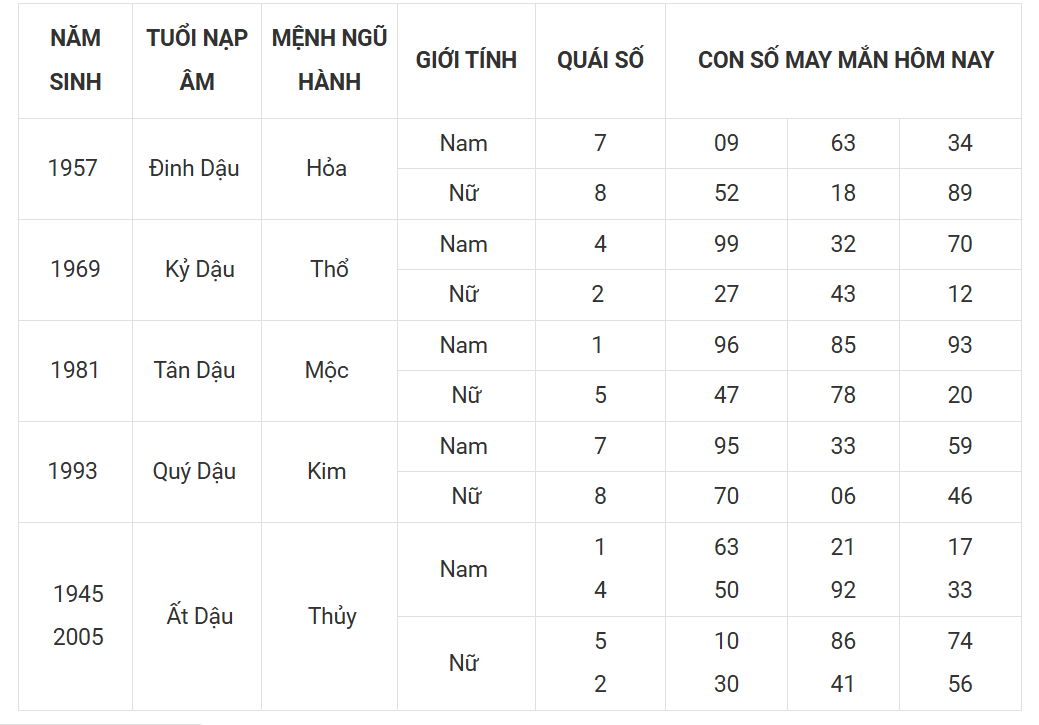Select the Ất Dậu cell

(x=197, y=616)
